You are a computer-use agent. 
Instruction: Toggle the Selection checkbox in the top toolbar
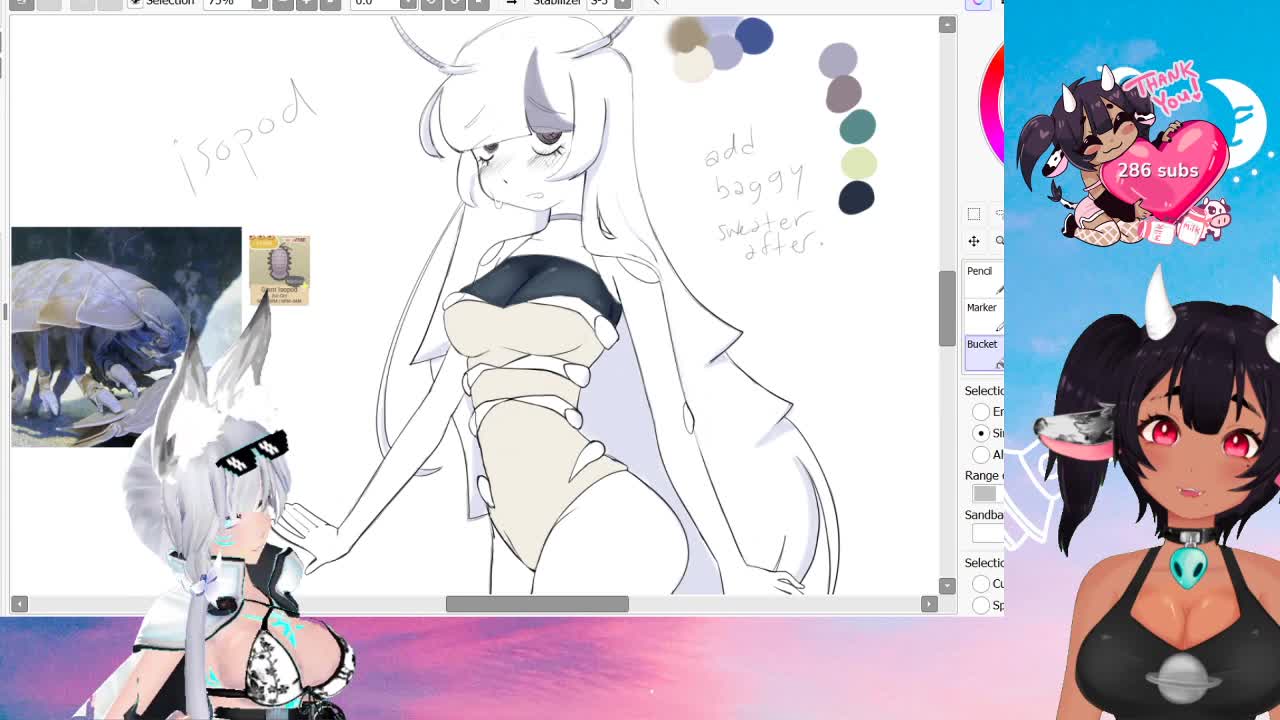tap(135, 3)
